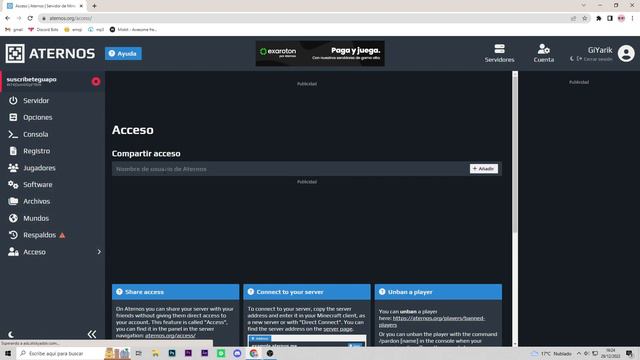640x360 pixels.
Task: Focus the Aternos username input field
Action: point(291,169)
